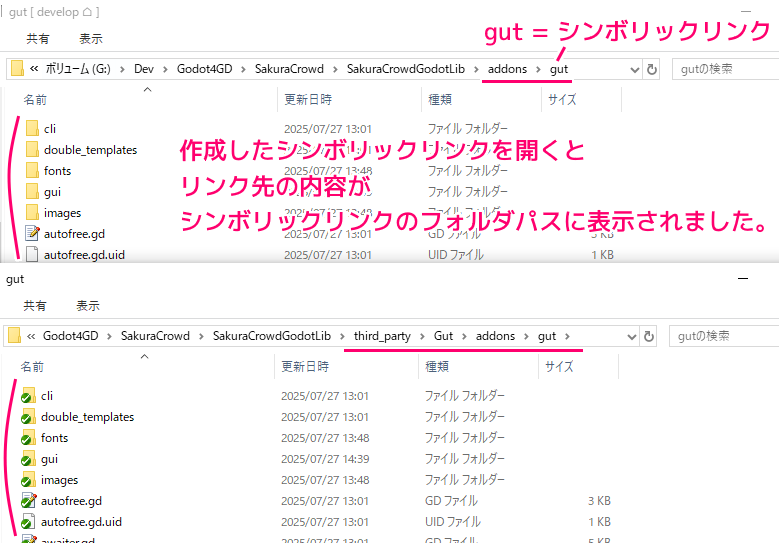Select gui folder icon in bottom window

coord(28,459)
